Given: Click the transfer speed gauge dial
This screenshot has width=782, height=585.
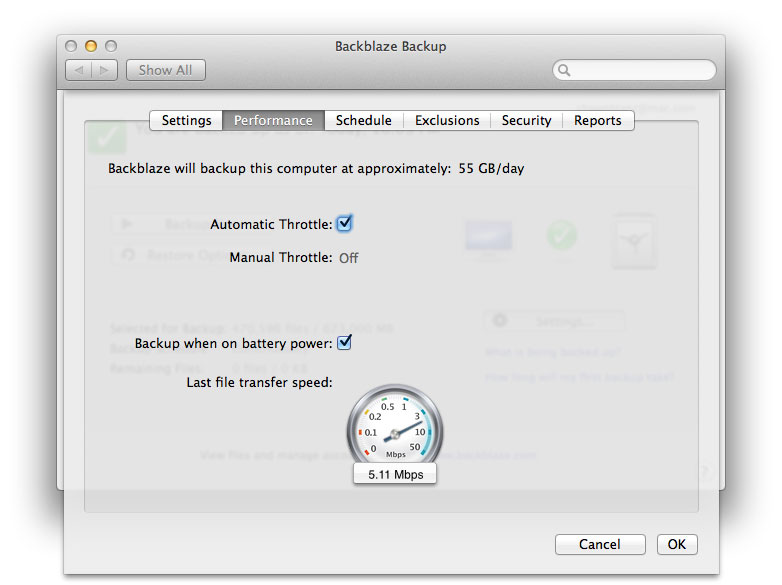Looking at the screenshot, I should tap(395, 430).
